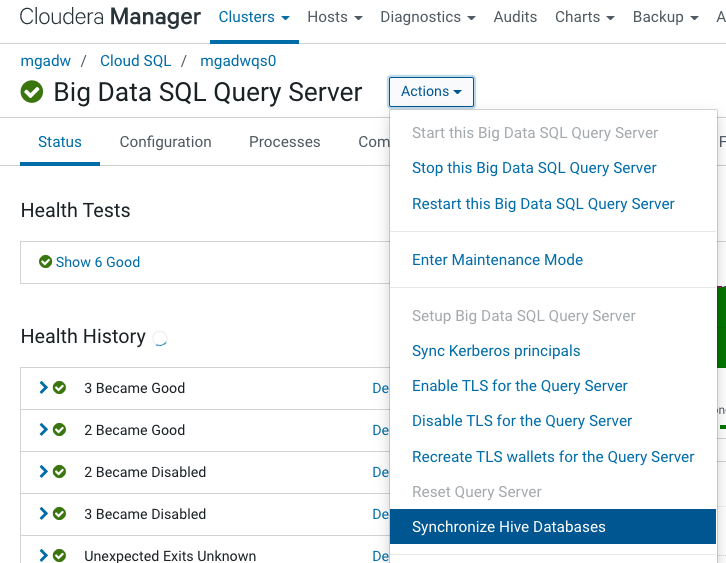Expand the 2 Became Disabled history row

pyautogui.click(x=44, y=472)
